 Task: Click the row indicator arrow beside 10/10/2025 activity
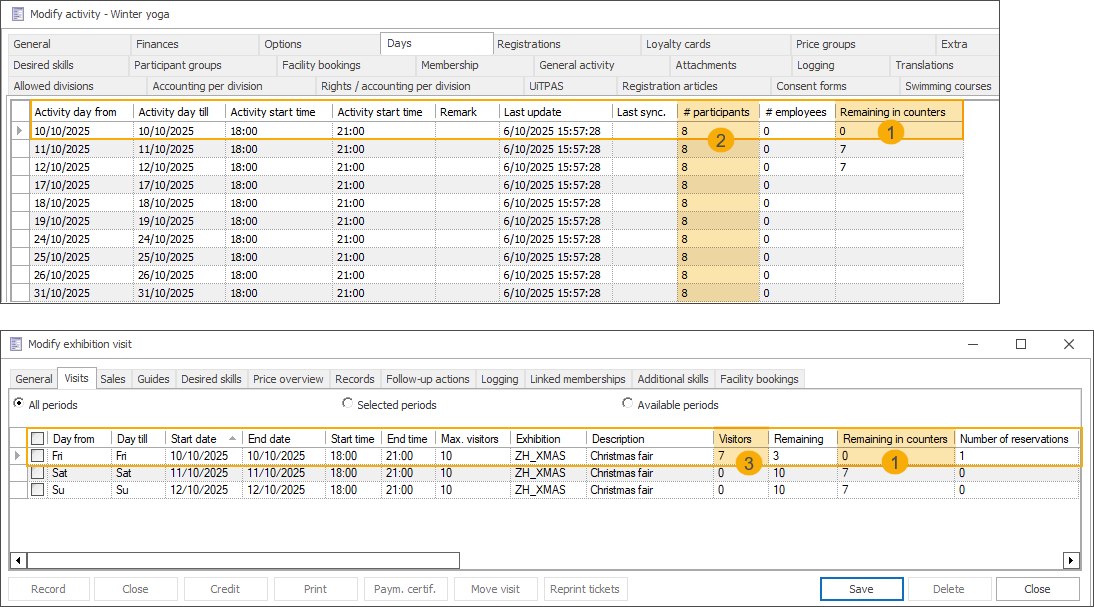20,130
